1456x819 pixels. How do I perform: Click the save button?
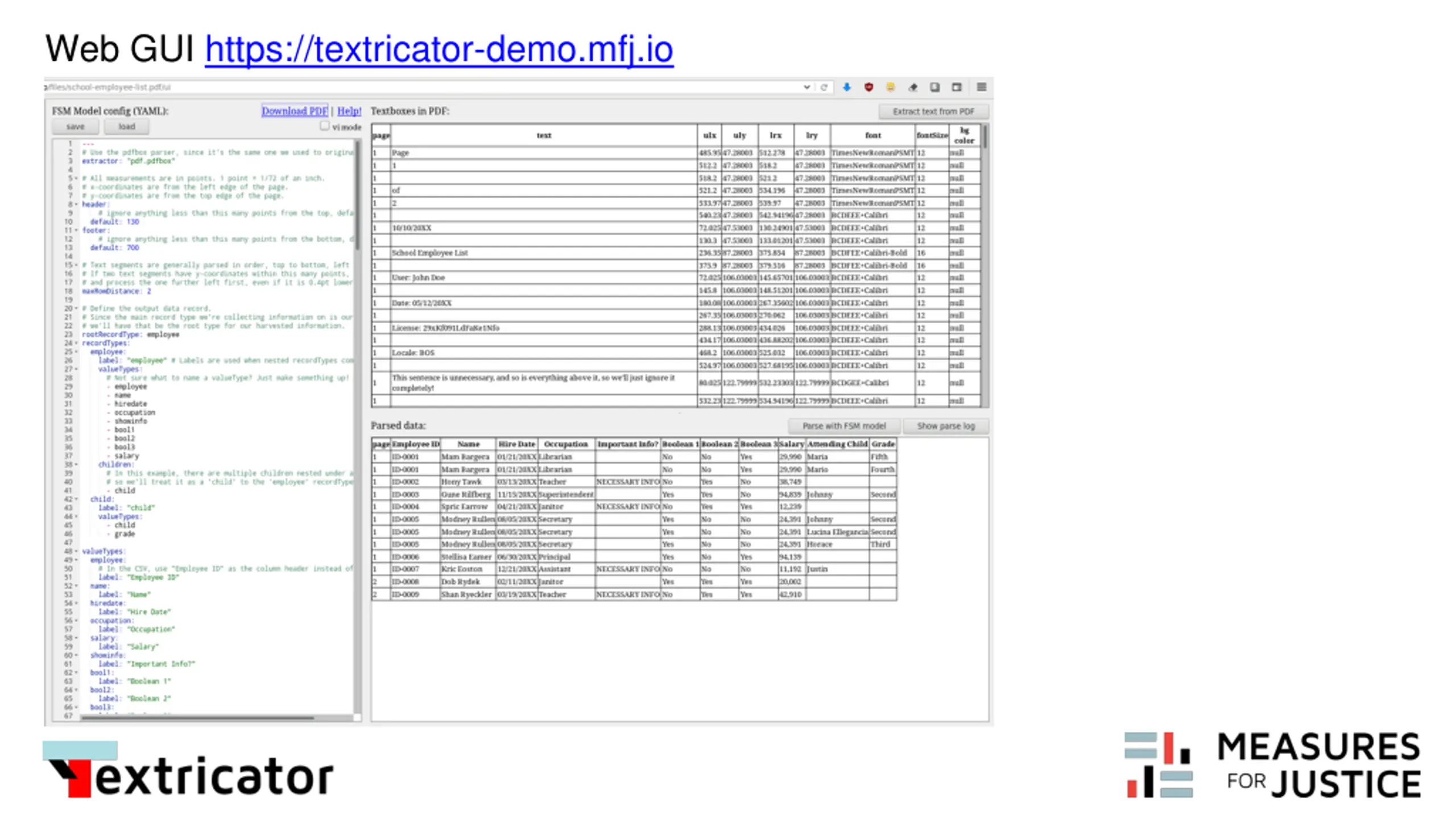(75, 126)
